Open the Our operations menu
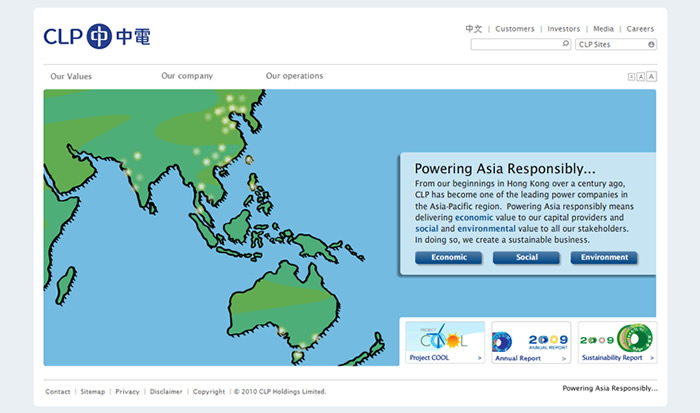Screen dimensions: 700x413 (x=294, y=76)
